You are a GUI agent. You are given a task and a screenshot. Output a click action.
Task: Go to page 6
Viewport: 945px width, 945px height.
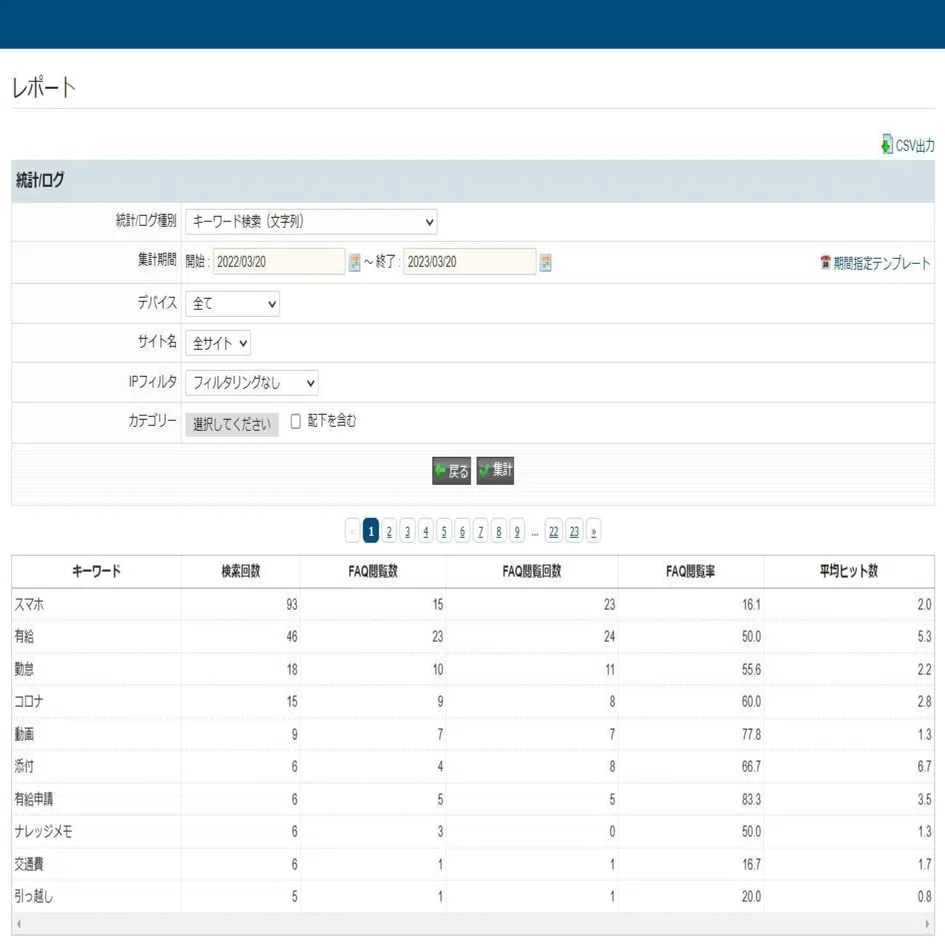point(462,531)
